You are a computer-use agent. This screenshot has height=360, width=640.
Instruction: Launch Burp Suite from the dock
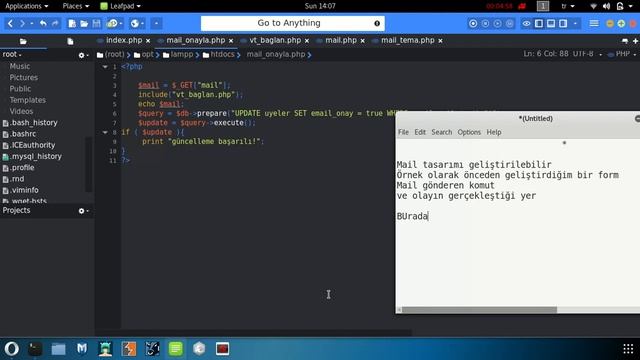[129, 349]
